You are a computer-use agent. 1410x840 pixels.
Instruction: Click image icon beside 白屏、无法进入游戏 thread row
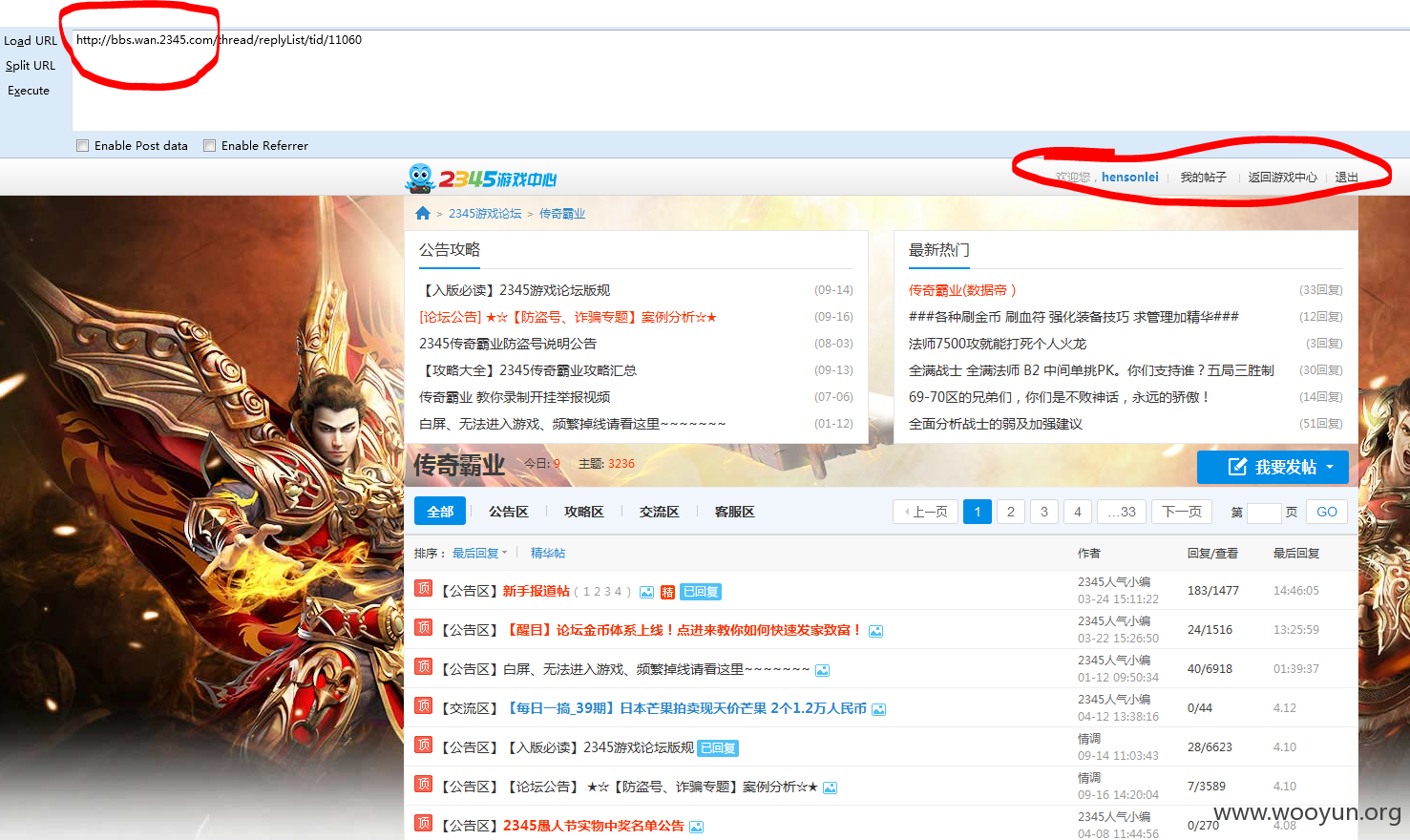point(822,670)
